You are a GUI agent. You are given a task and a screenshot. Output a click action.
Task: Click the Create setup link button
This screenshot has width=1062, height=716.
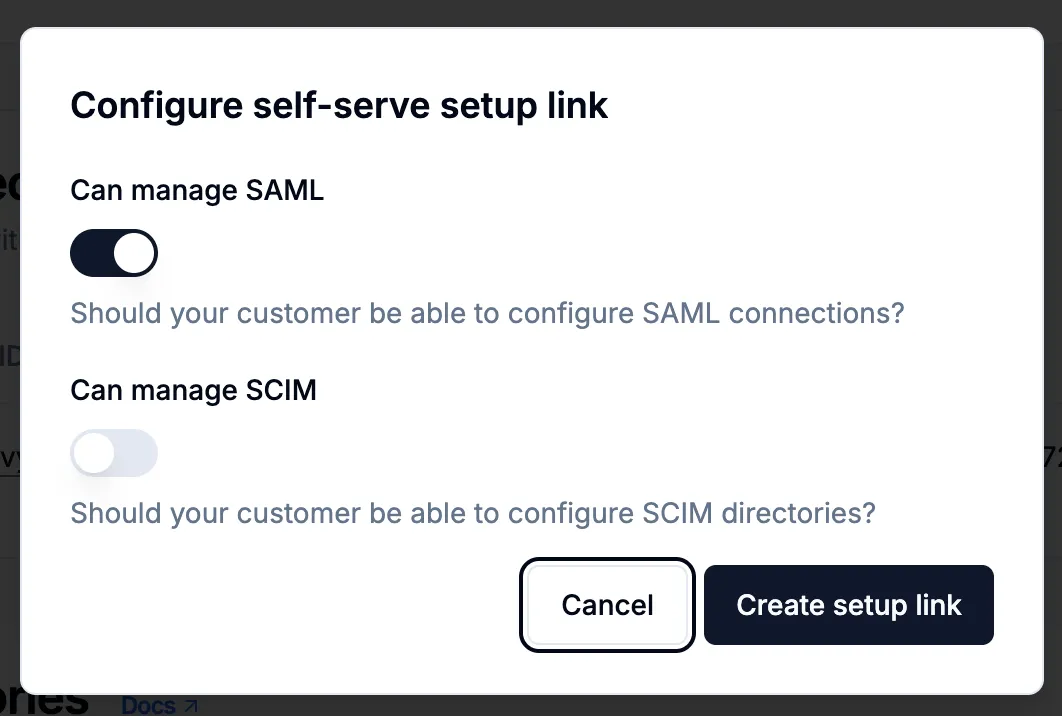coord(848,604)
